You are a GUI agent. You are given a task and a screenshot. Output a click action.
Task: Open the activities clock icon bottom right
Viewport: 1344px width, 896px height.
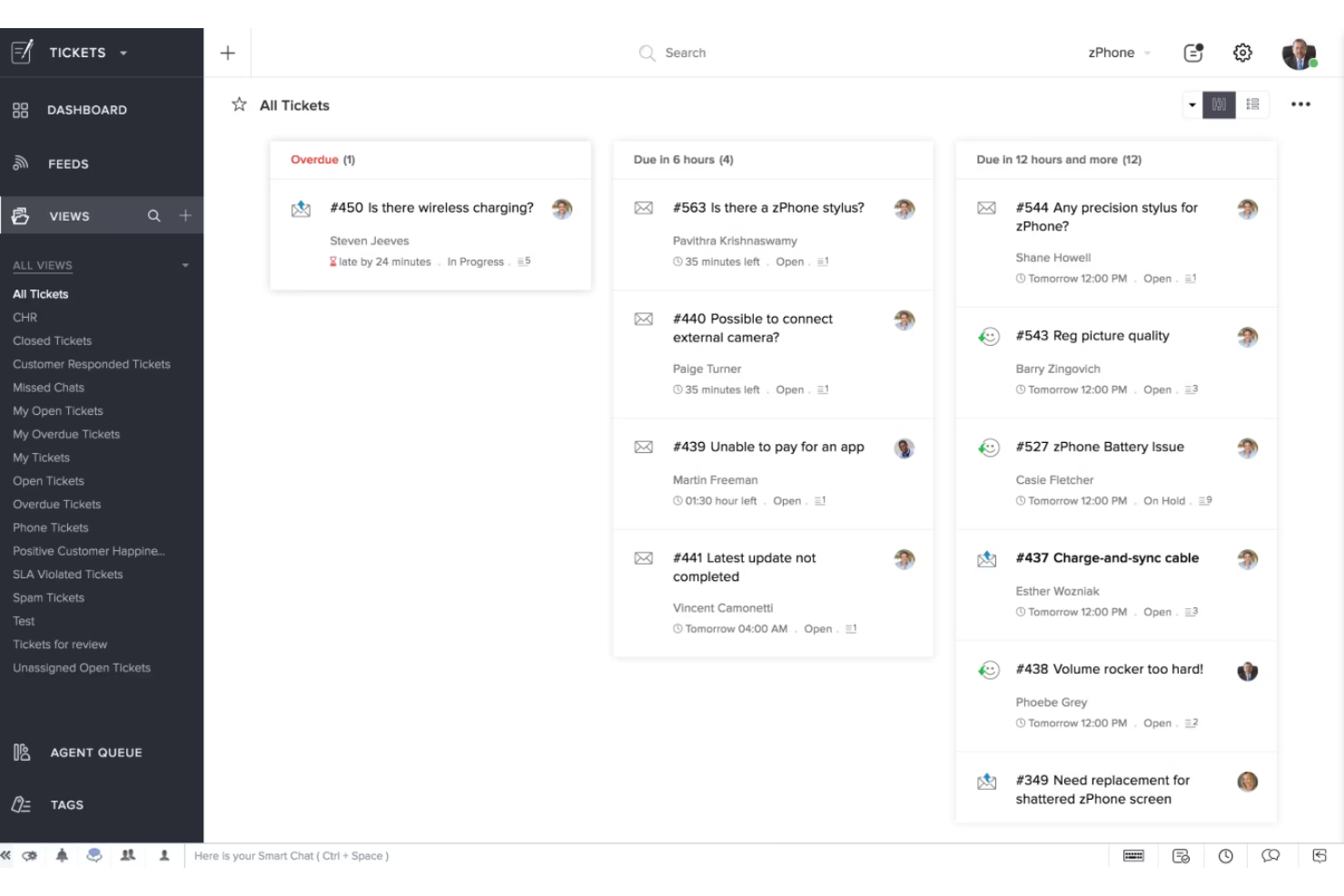(x=1226, y=855)
